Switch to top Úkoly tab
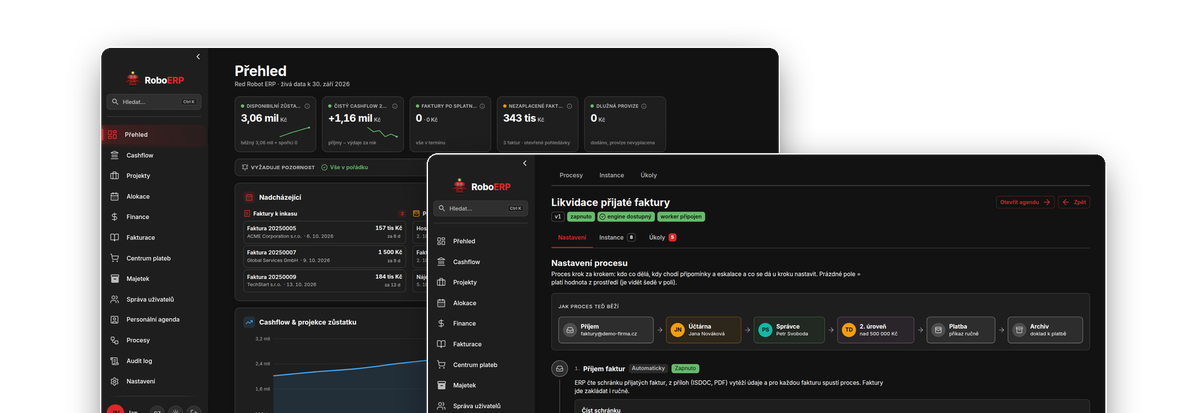1200x413 pixels. click(x=649, y=175)
